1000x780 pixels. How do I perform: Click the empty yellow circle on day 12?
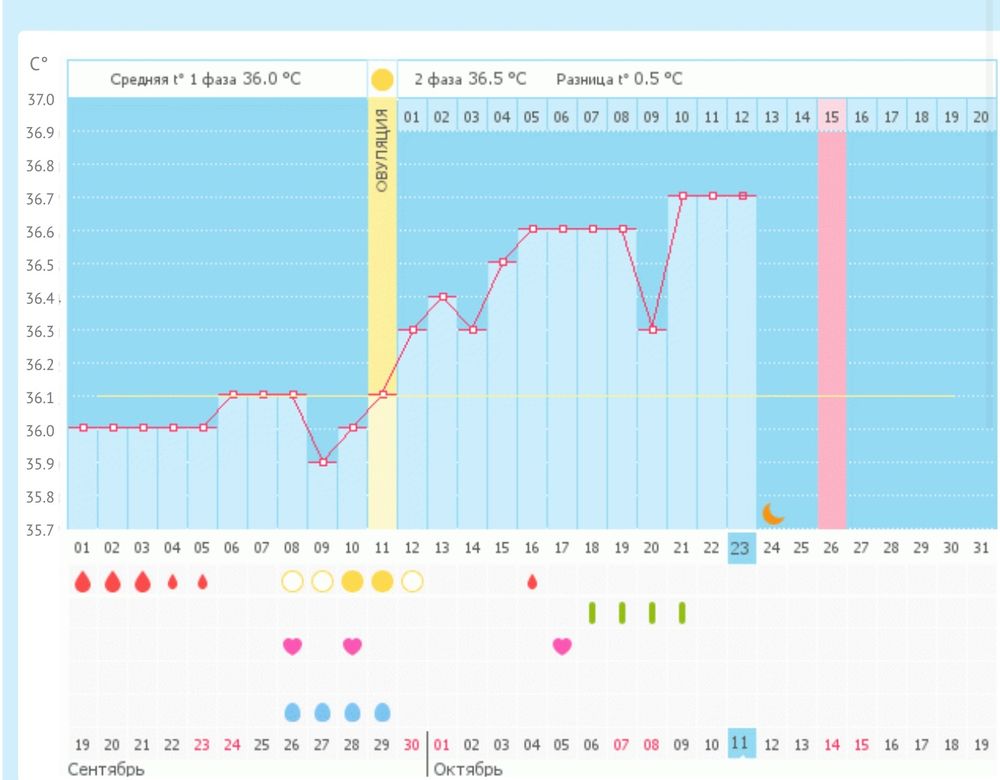pos(412,581)
